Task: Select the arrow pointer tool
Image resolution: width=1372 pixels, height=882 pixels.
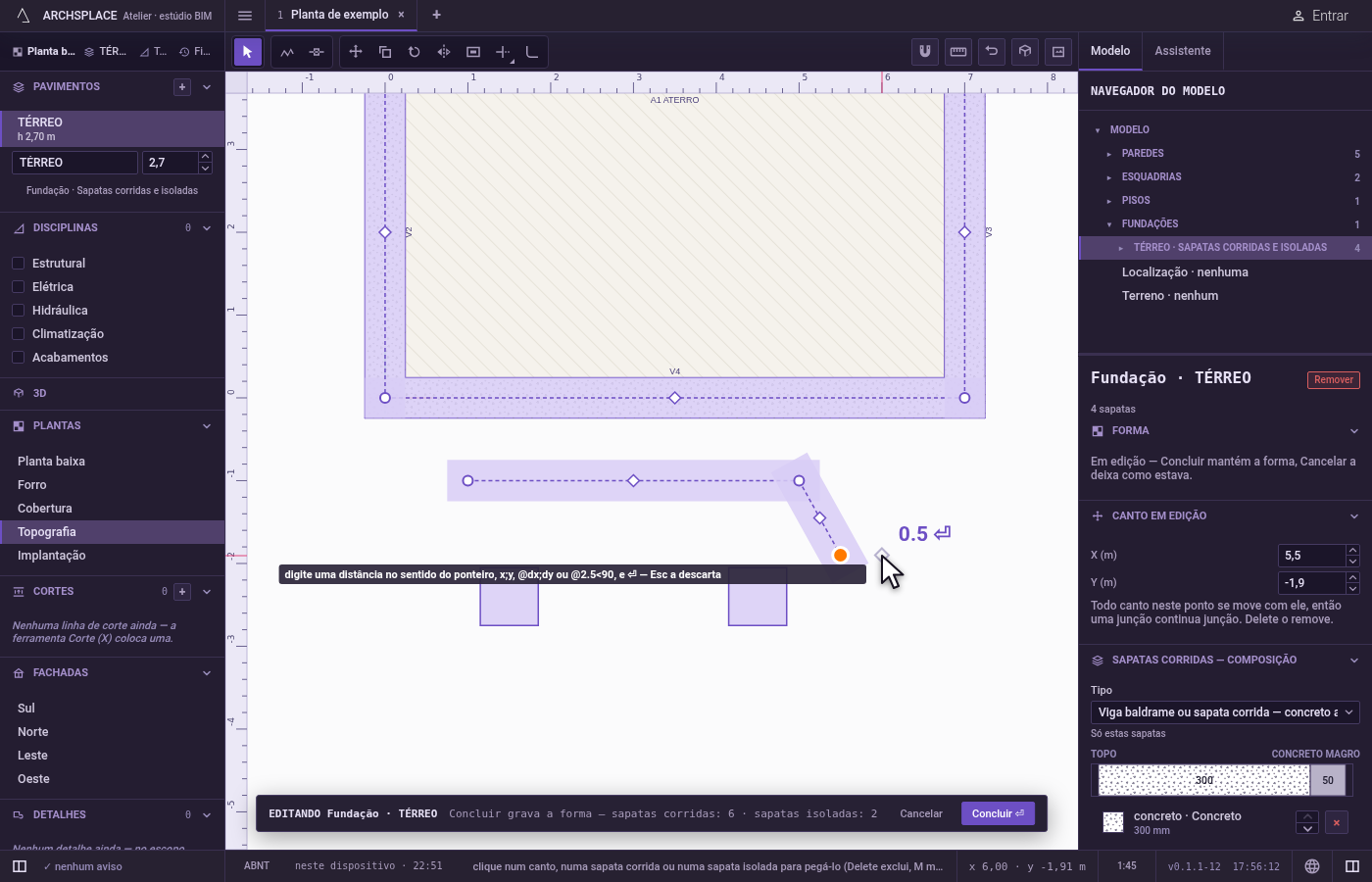Action: coord(247,52)
